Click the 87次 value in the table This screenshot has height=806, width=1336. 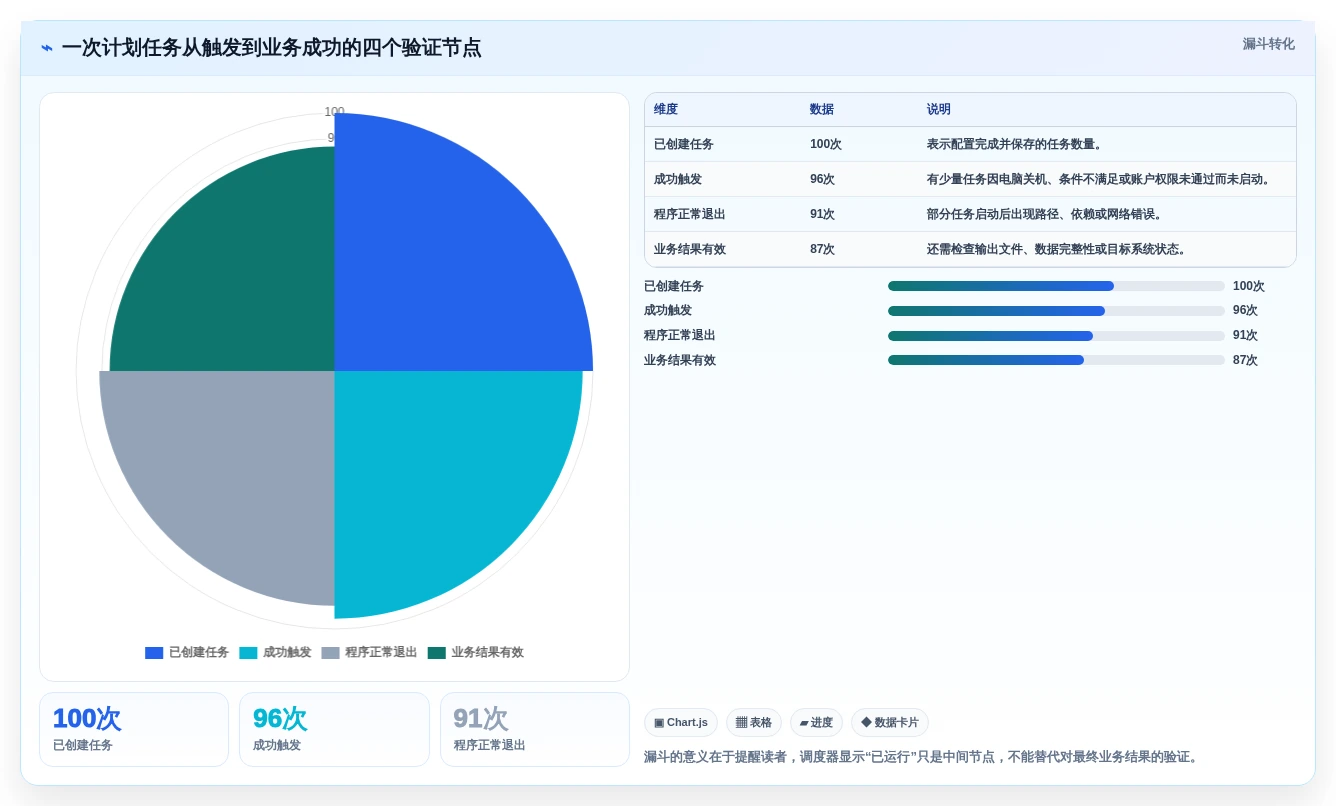pos(822,249)
